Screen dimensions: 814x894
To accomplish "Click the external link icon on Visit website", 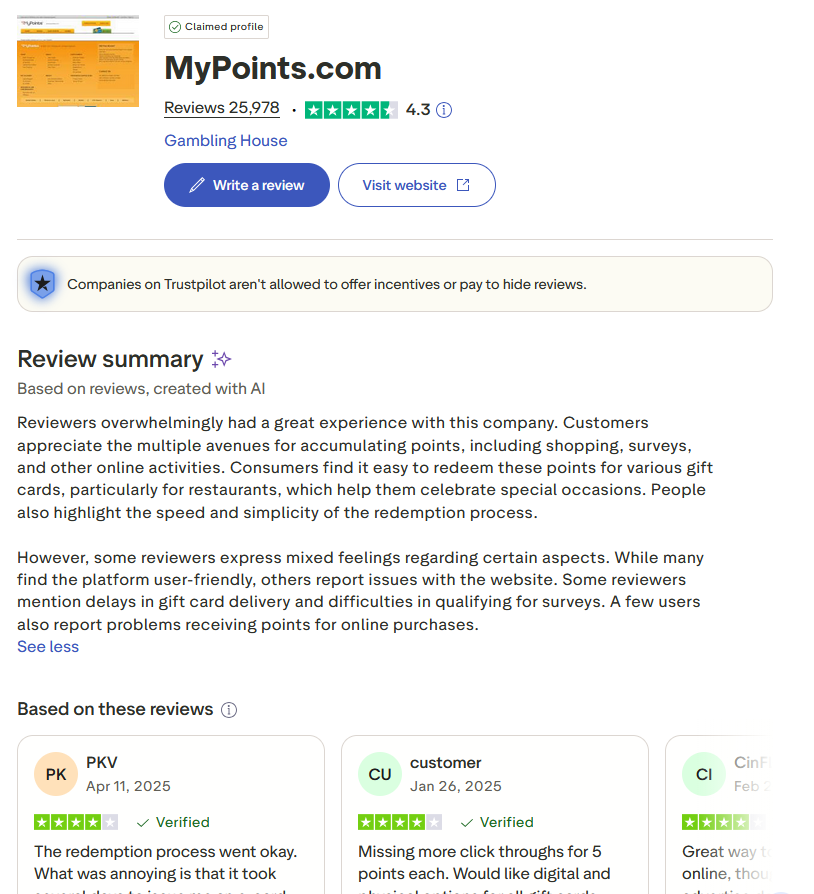I will click(x=463, y=185).
